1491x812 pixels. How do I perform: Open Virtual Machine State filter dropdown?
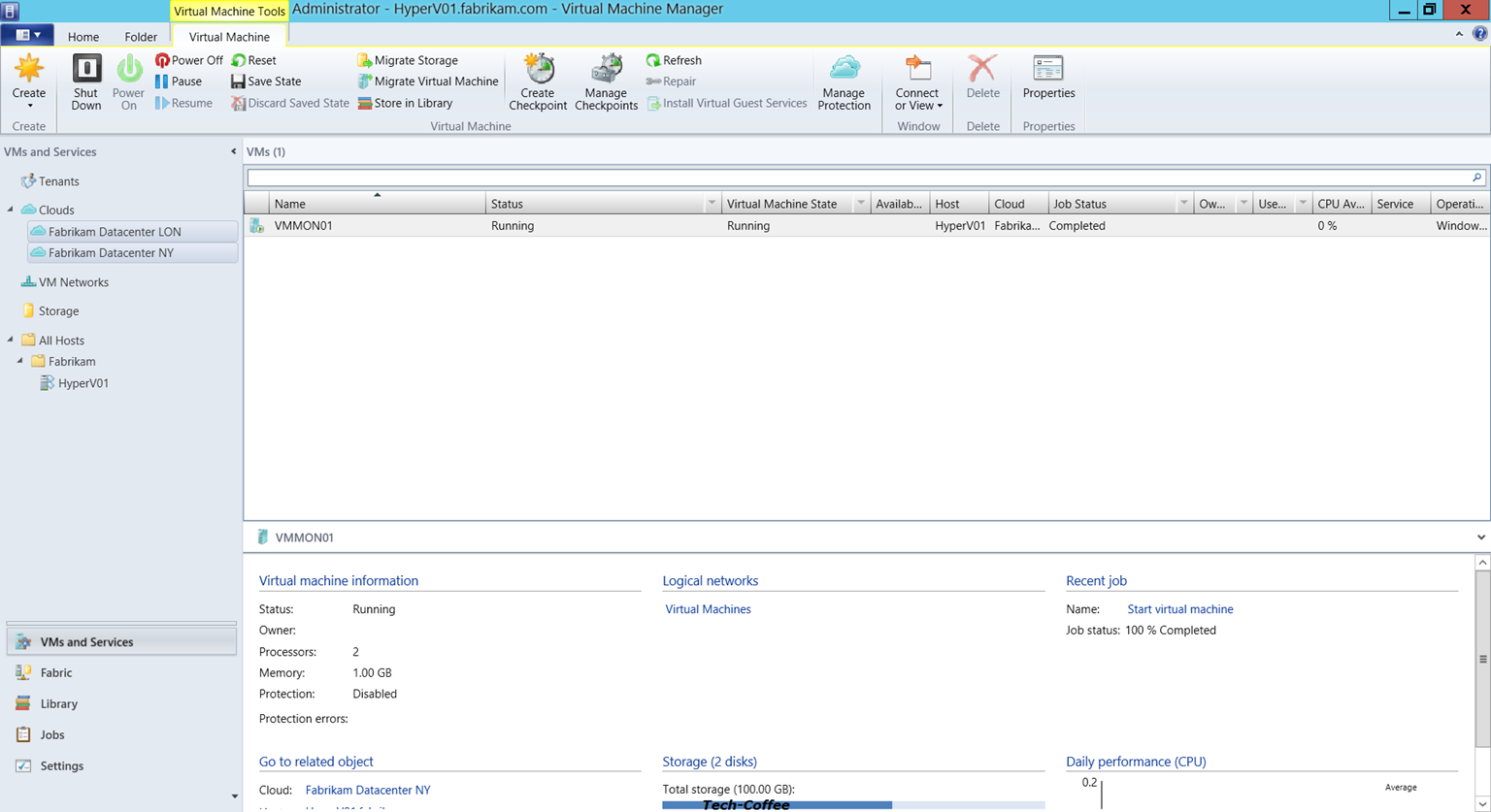point(860,204)
